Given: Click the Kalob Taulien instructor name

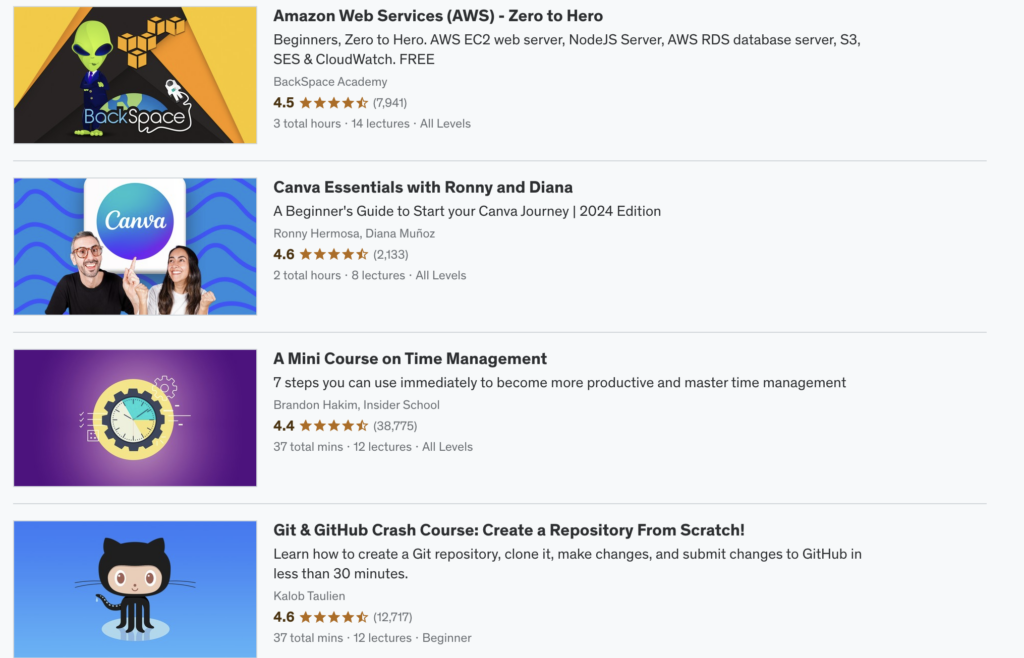Looking at the screenshot, I should click(x=308, y=596).
